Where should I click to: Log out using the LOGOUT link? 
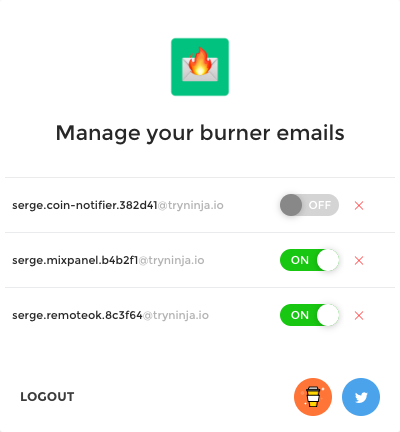(47, 397)
